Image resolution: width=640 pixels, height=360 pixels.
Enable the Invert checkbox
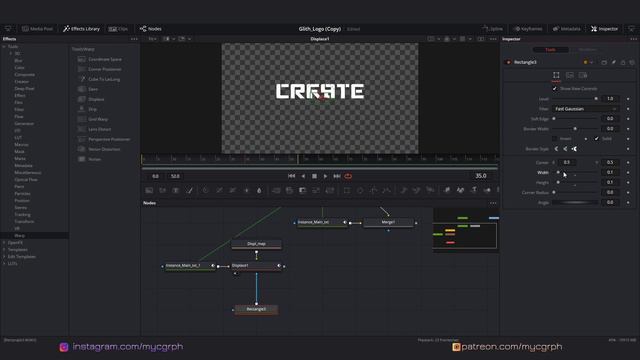(x=555, y=139)
